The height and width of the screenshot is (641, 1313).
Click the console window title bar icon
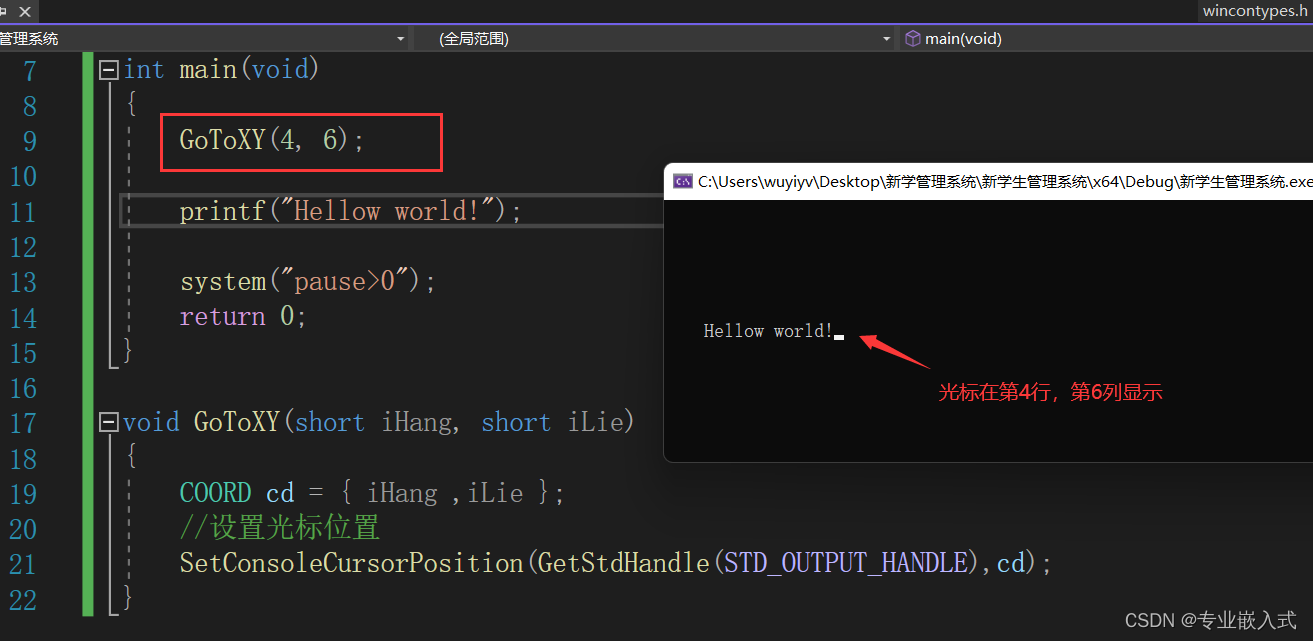pos(683,181)
